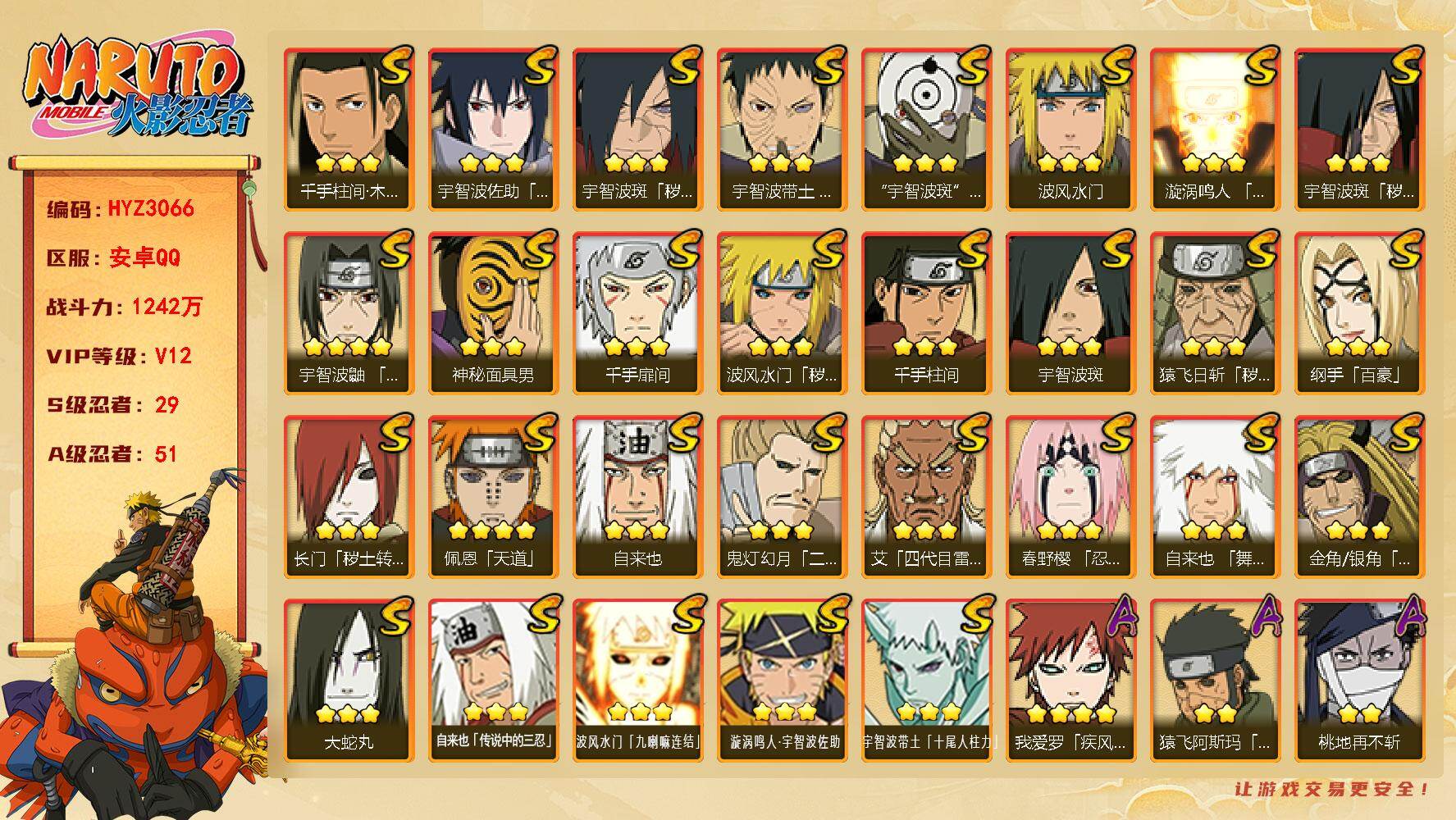Open the 大蛇丸 character card
The height and width of the screenshot is (820, 1456).
tap(349, 681)
